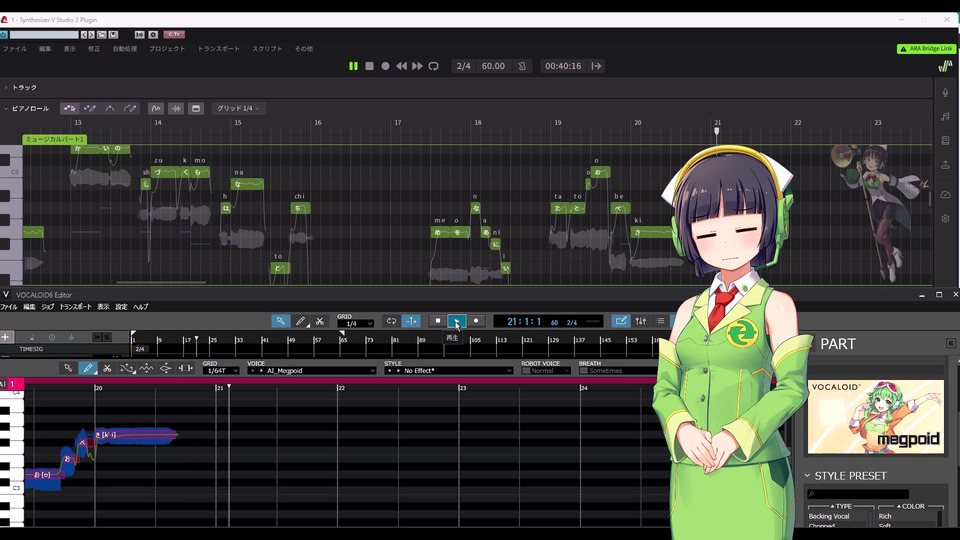Click the ARA Bridge Link button
This screenshot has width=960, height=540.
(926, 49)
